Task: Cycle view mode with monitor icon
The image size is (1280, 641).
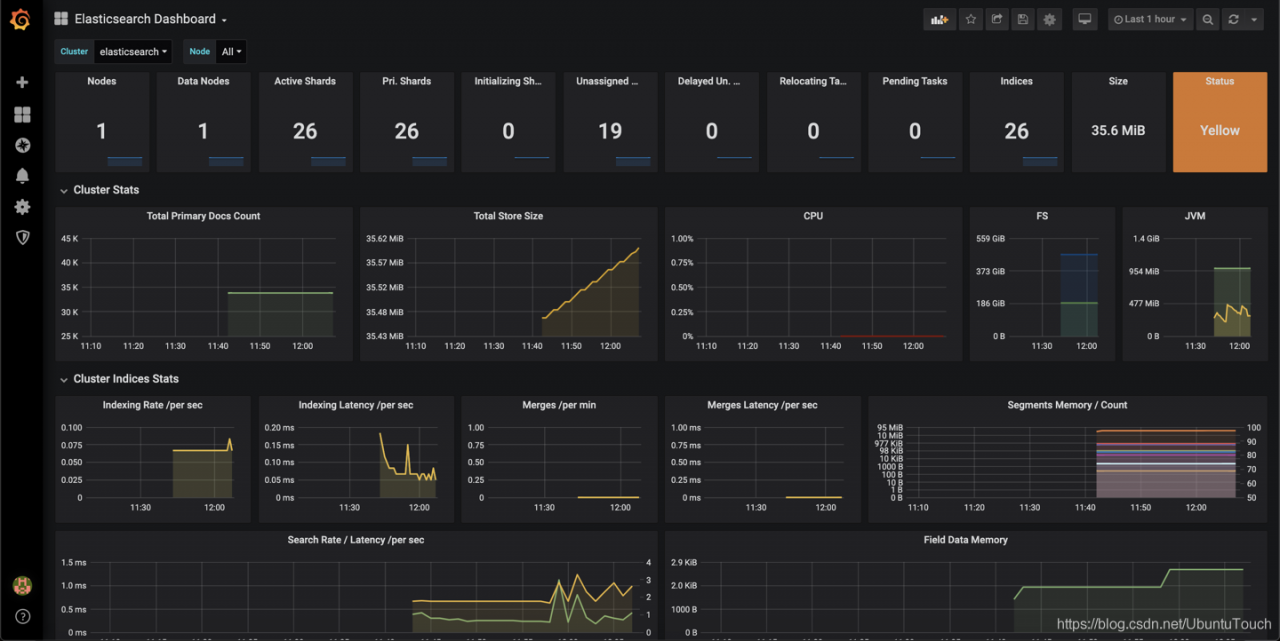Action: [1085, 19]
